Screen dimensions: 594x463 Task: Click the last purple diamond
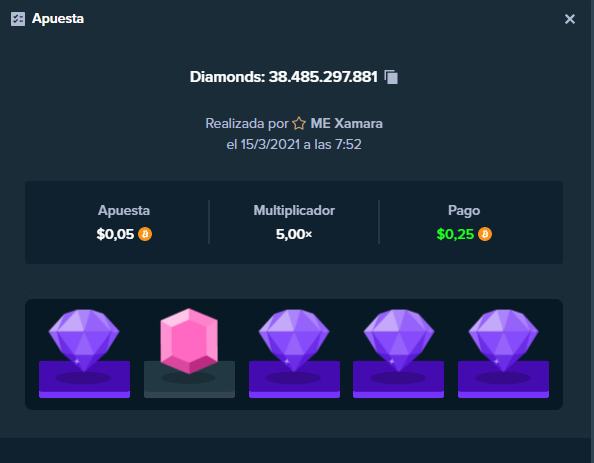pos(503,340)
